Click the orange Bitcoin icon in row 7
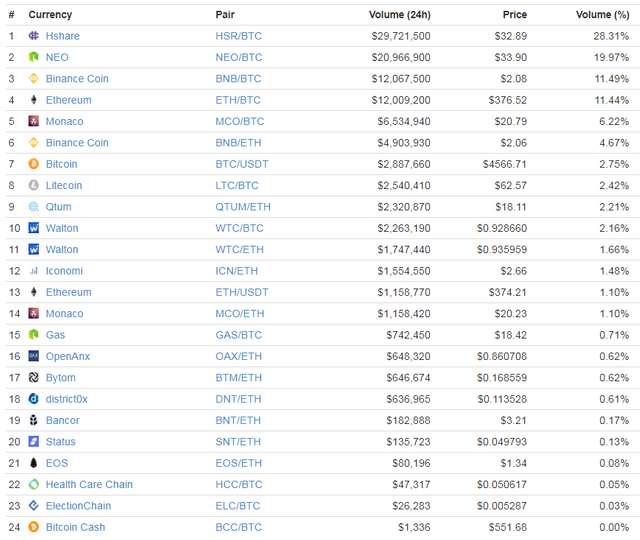 pyautogui.click(x=33, y=164)
